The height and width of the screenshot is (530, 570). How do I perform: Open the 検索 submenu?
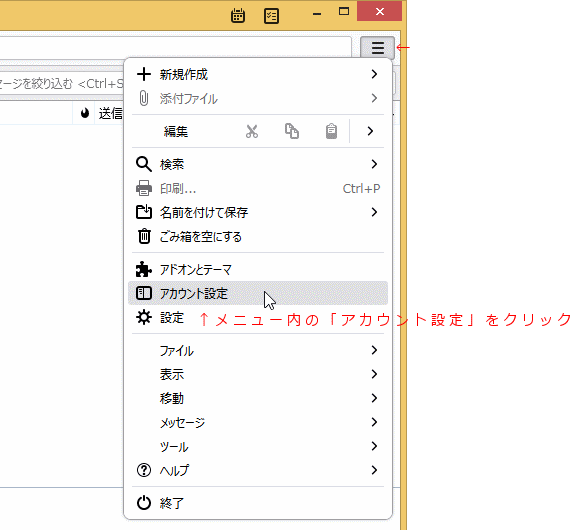(258, 164)
